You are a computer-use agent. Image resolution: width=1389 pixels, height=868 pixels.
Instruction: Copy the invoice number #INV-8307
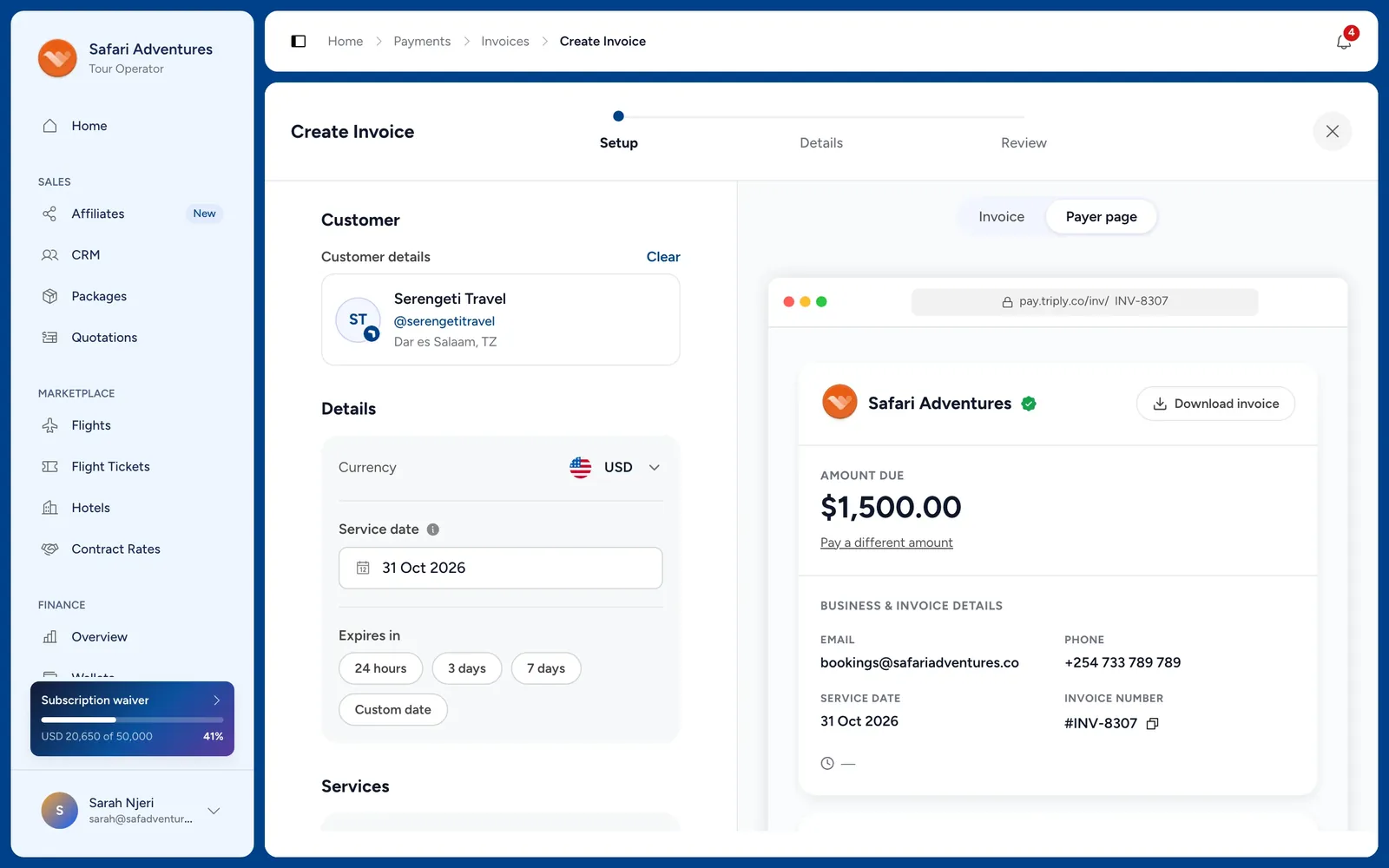pyautogui.click(x=1153, y=723)
